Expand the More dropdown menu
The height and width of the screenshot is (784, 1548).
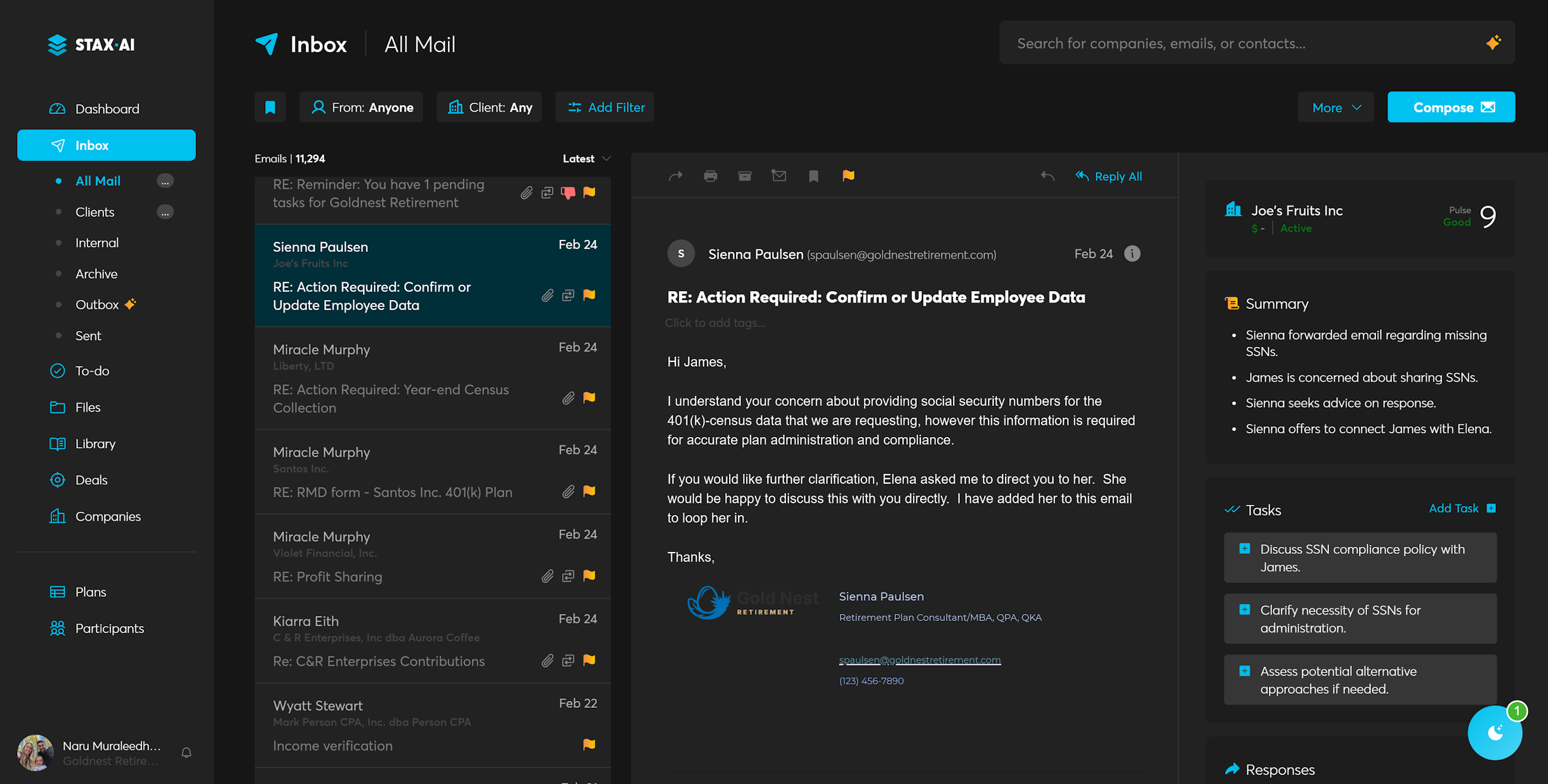[1335, 107]
